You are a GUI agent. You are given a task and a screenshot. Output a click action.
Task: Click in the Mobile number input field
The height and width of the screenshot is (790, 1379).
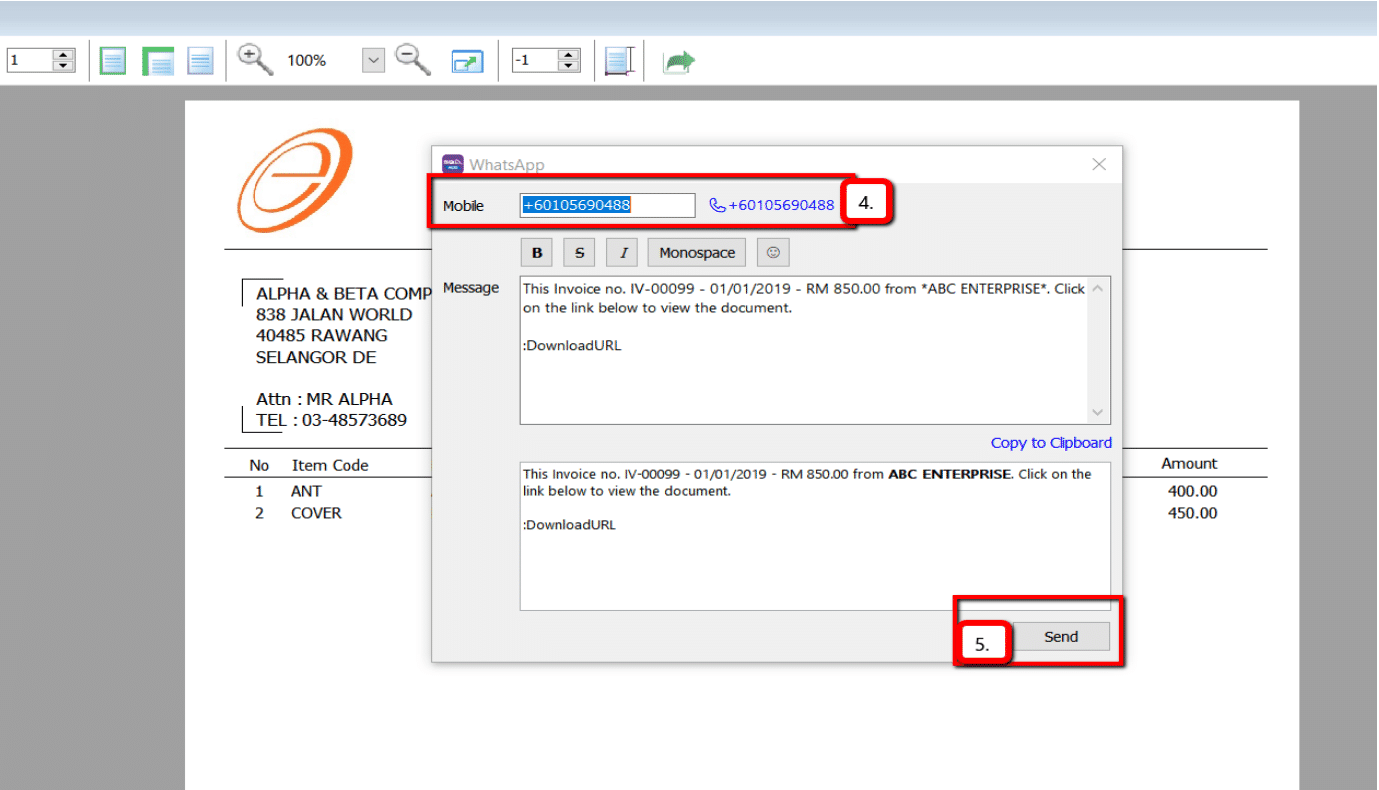click(607, 205)
